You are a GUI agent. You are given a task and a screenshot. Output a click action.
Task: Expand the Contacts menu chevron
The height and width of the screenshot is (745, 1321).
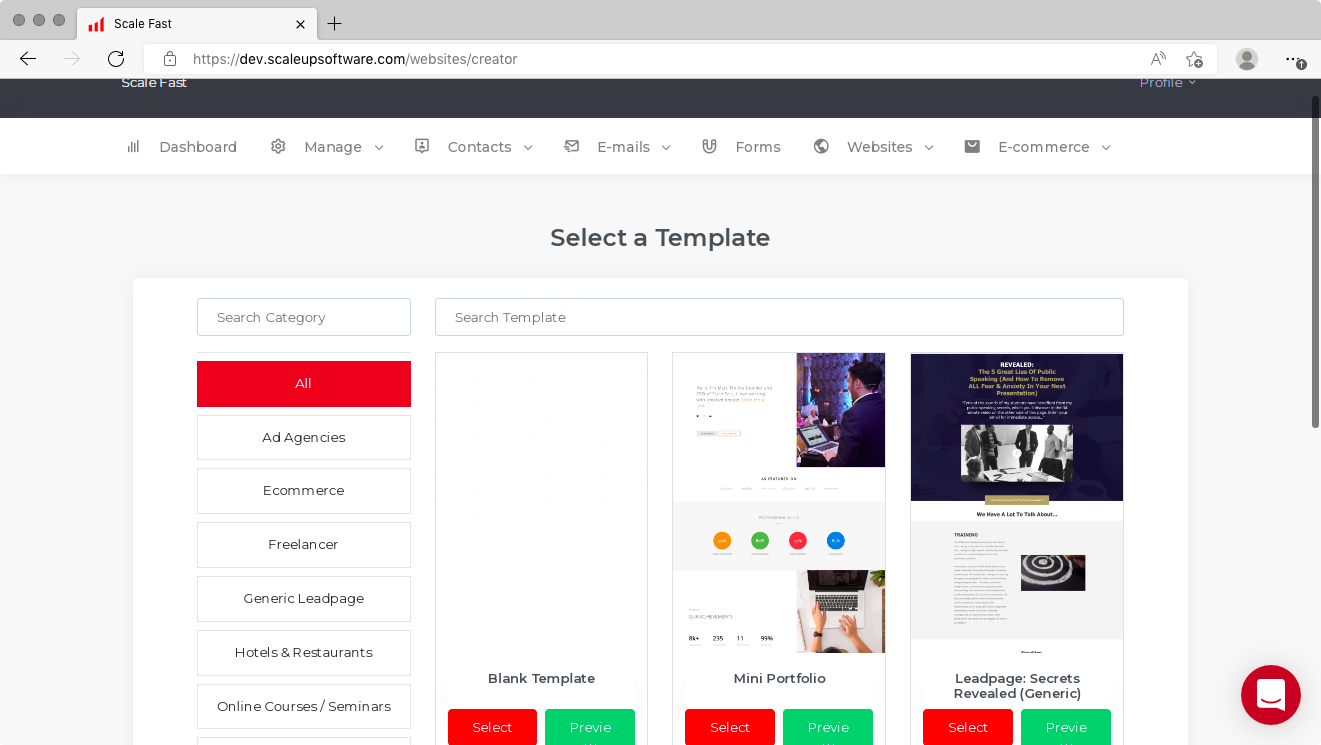528,147
